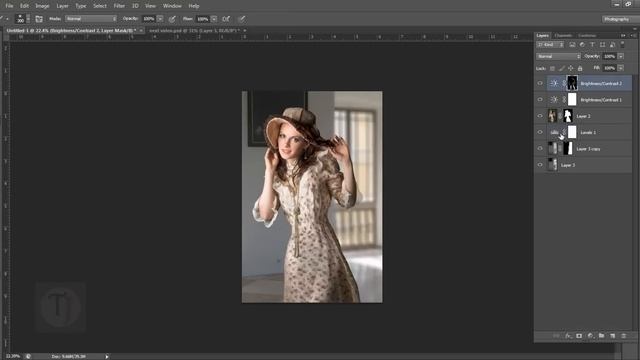Open the Edit menu
640x360 pixels.
coord(24,6)
